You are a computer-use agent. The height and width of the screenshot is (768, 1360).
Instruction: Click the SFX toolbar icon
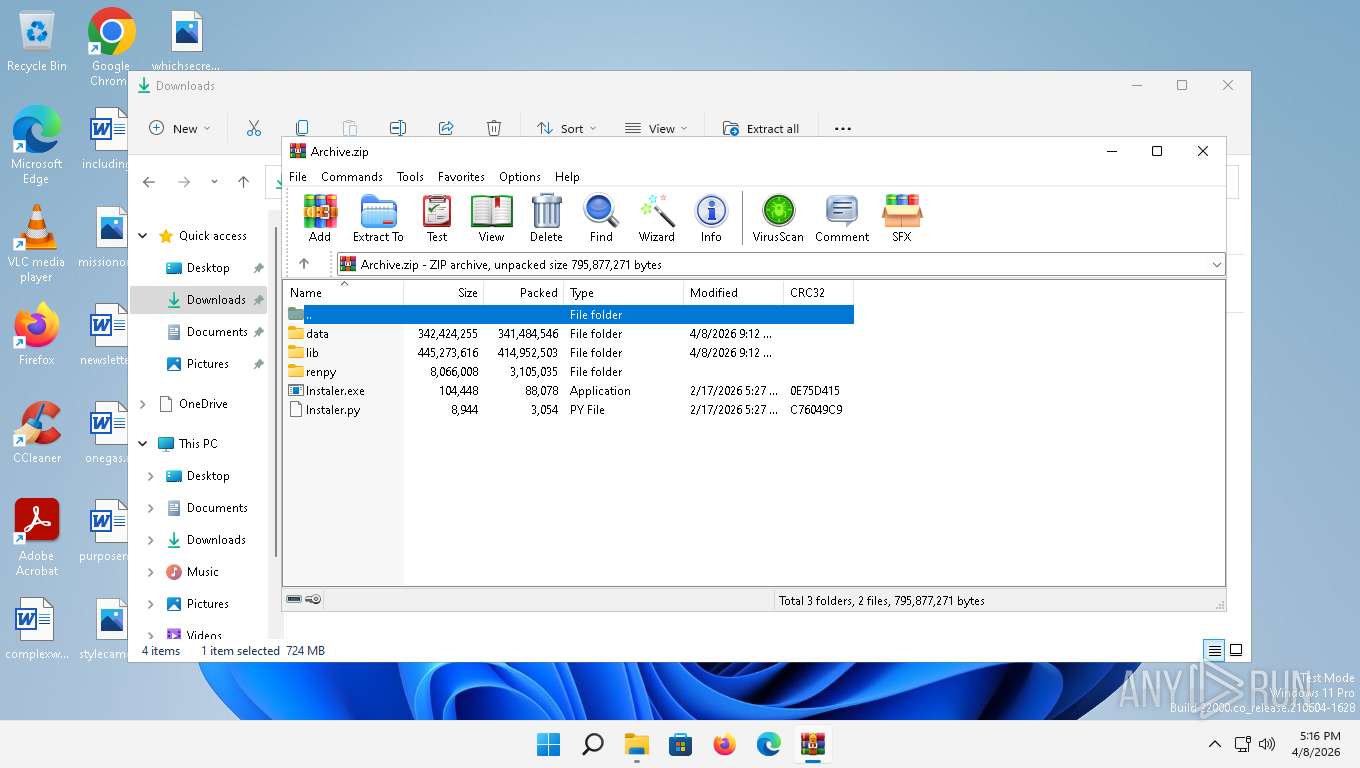tap(902, 218)
